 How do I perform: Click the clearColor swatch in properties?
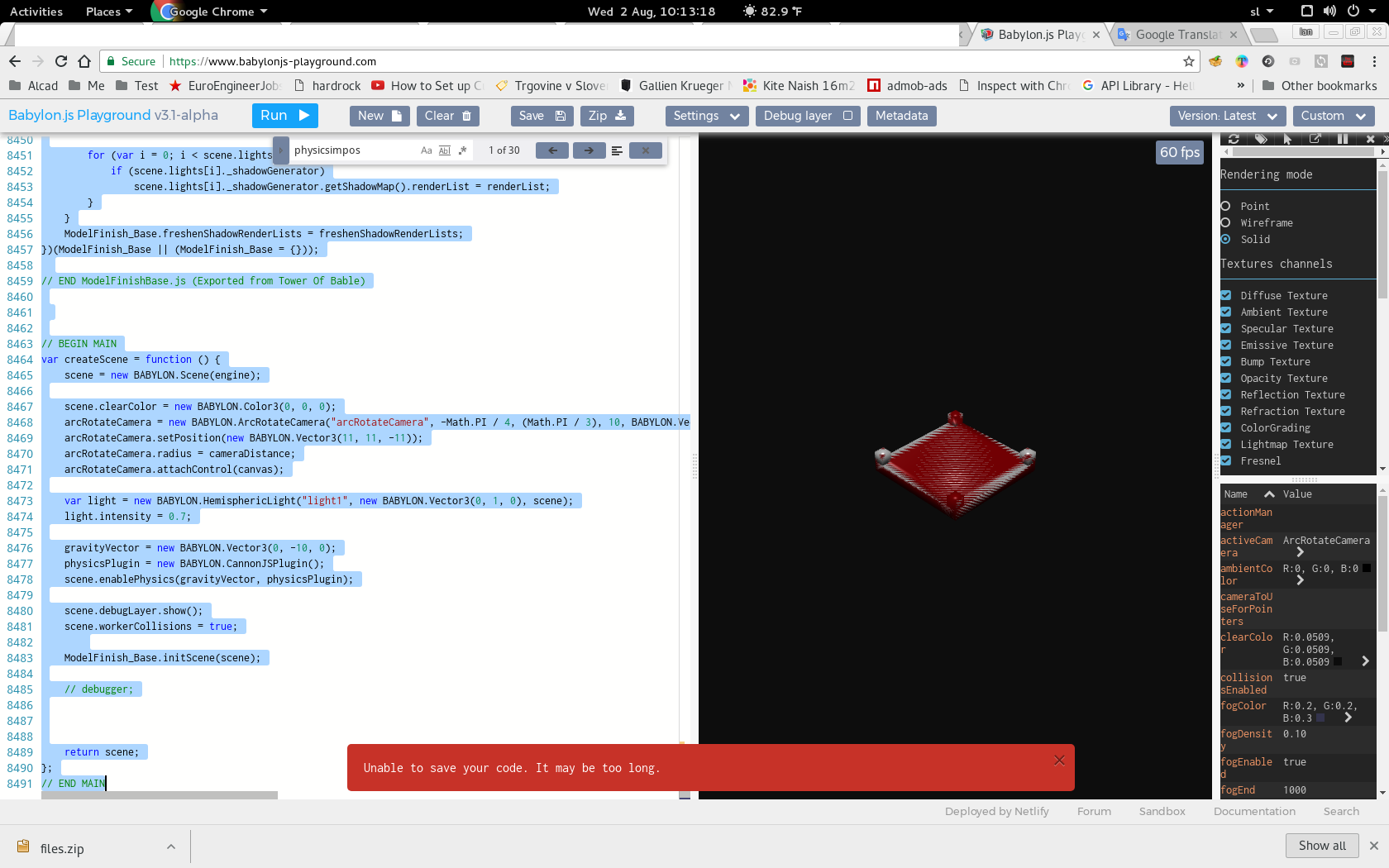point(1338,662)
